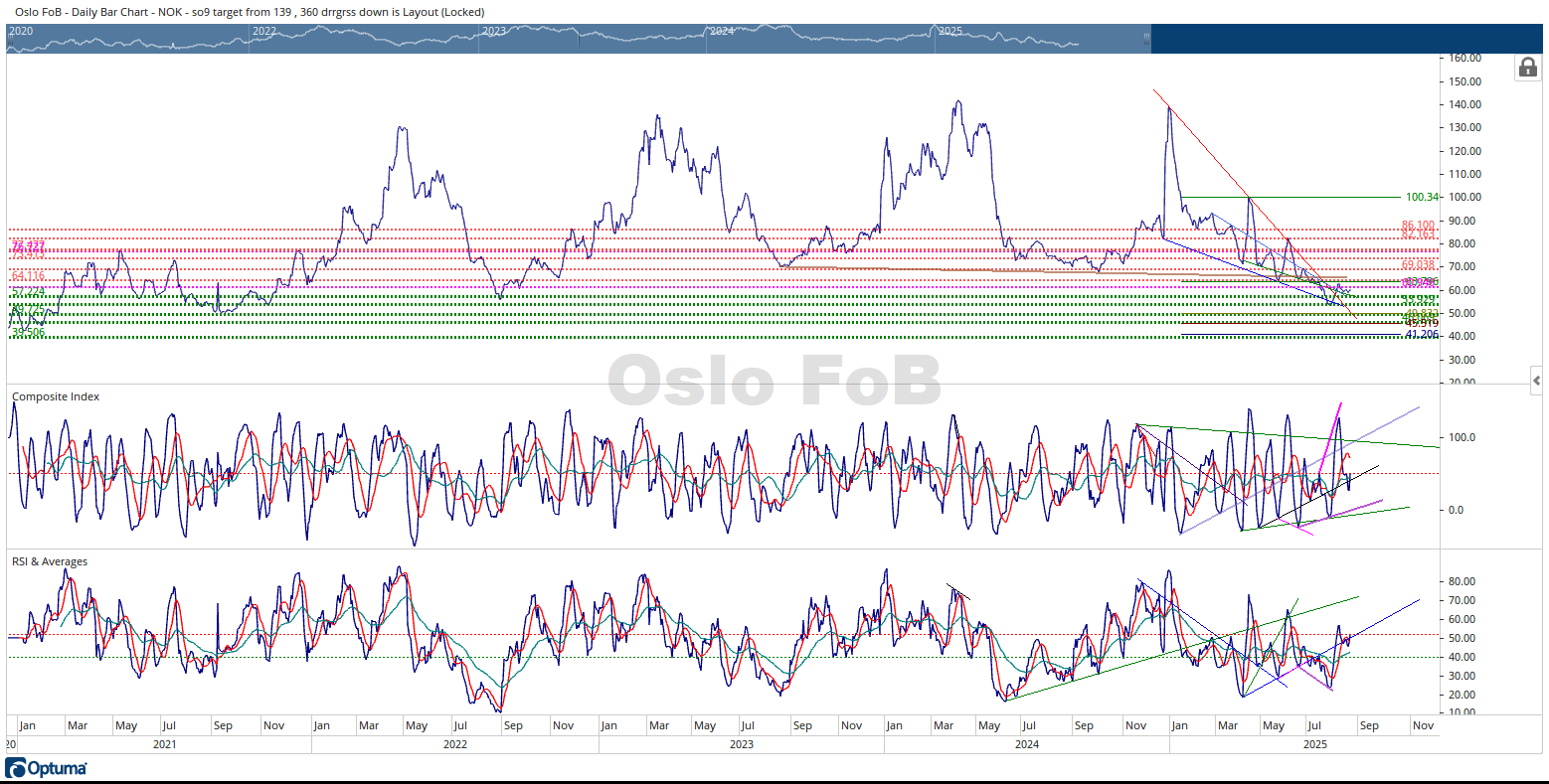This screenshot has width=1549, height=784.
Task: Click the green 100.34 level label
Action: (x=1421, y=197)
